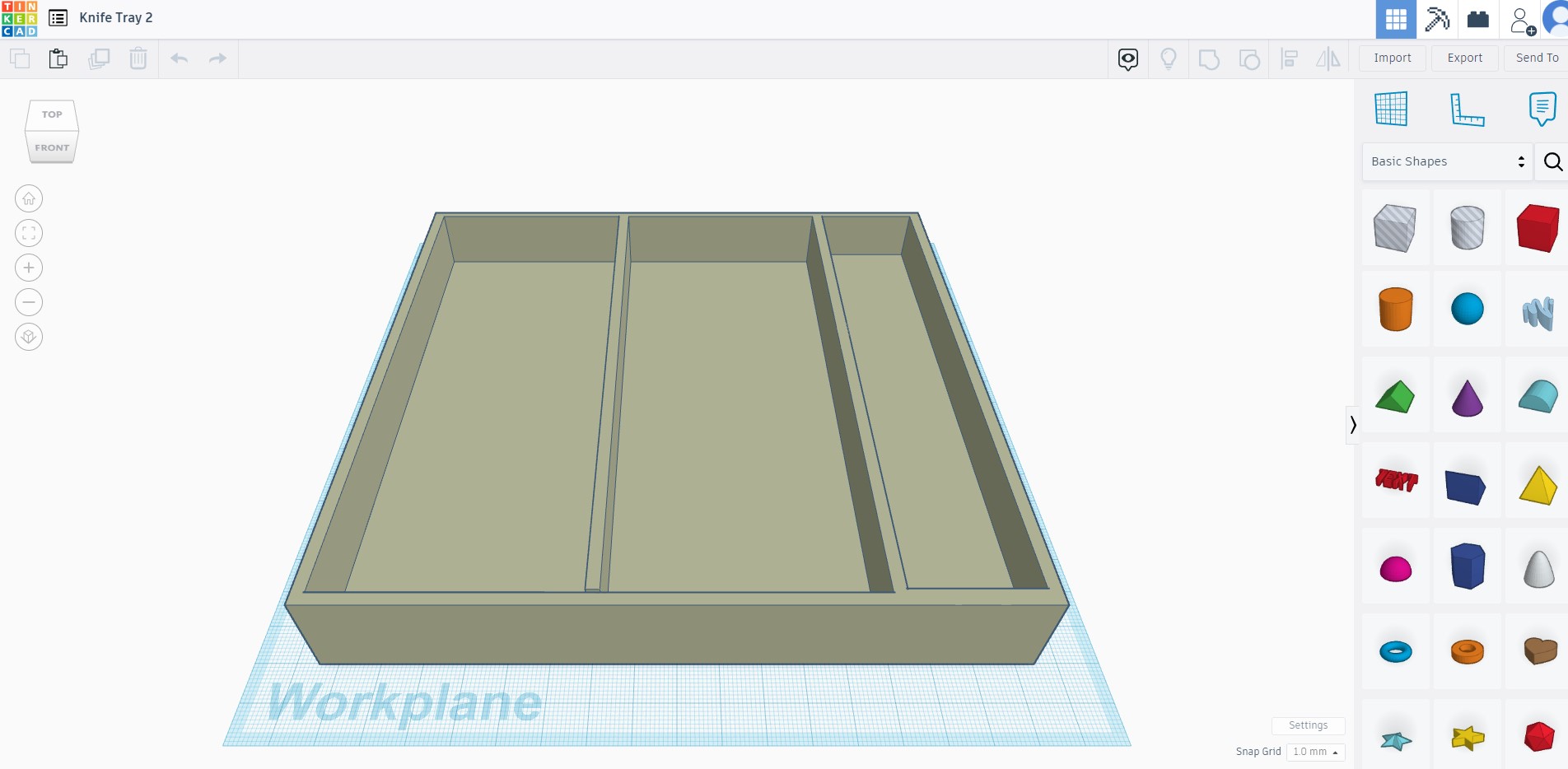1568x769 pixels.
Task: Select the orange Cylinder shape
Action: click(x=1395, y=309)
